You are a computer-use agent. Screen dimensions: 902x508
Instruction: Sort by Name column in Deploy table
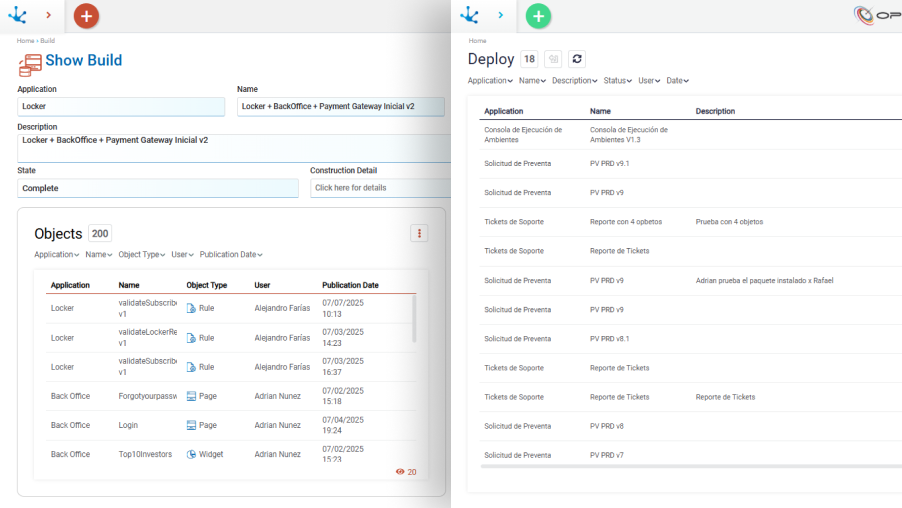click(x=600, y=111)
